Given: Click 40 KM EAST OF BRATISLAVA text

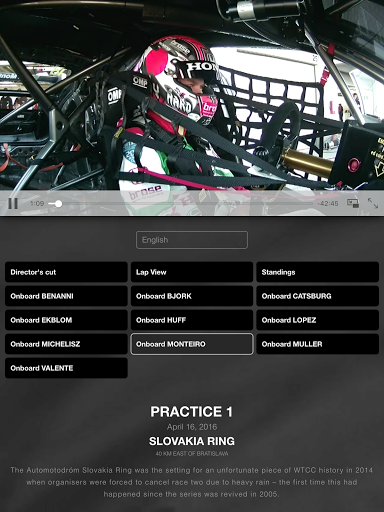Looking at the screenshot, I should point(192,454).
